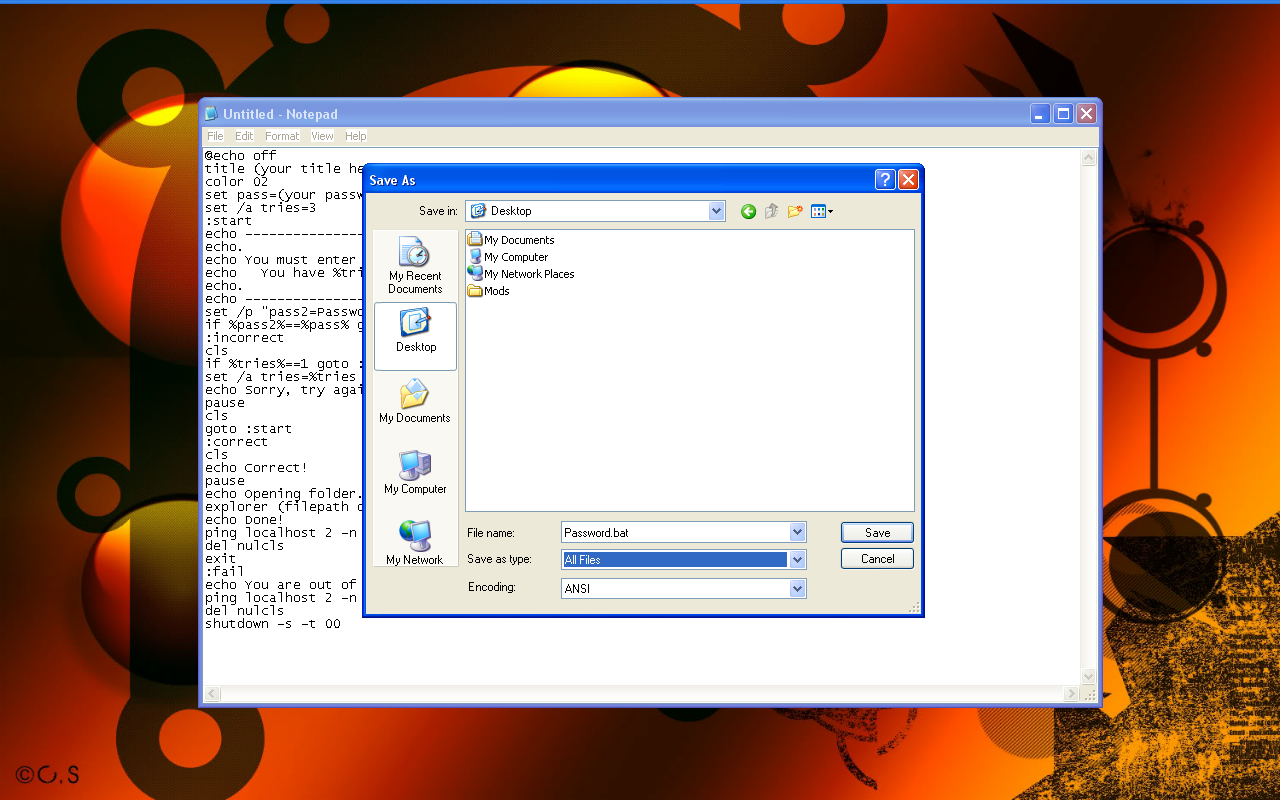Click the 'goto :start' line in Notepad
Viewport: 1280px width, 800px height.
(249, 429)
